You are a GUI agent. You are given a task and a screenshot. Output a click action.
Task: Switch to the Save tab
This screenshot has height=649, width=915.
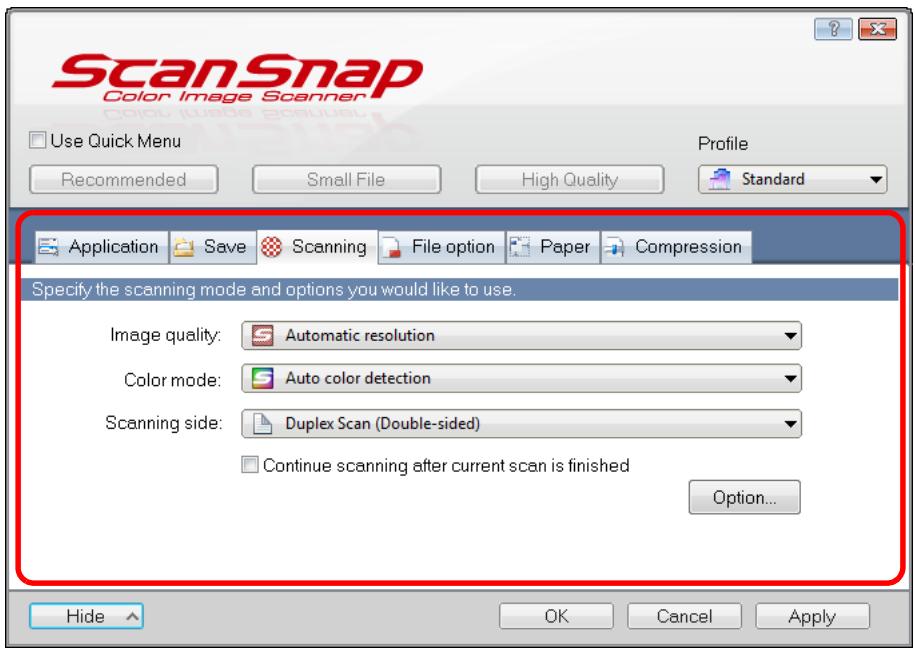[213, 247]
